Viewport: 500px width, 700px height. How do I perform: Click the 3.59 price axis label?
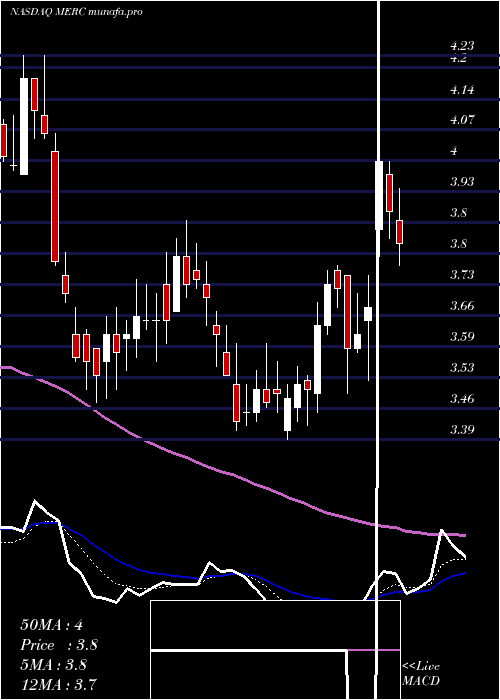pyautogui.click(x=462, y=336)
